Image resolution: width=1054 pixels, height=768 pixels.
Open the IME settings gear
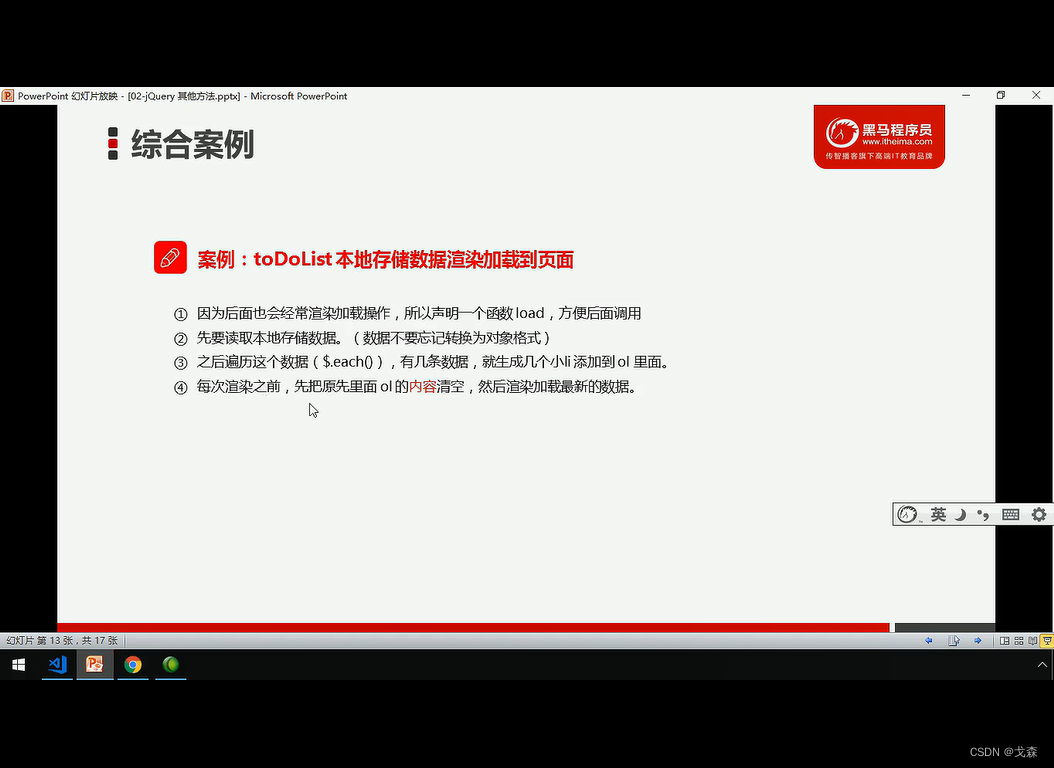click(1039, 515)
